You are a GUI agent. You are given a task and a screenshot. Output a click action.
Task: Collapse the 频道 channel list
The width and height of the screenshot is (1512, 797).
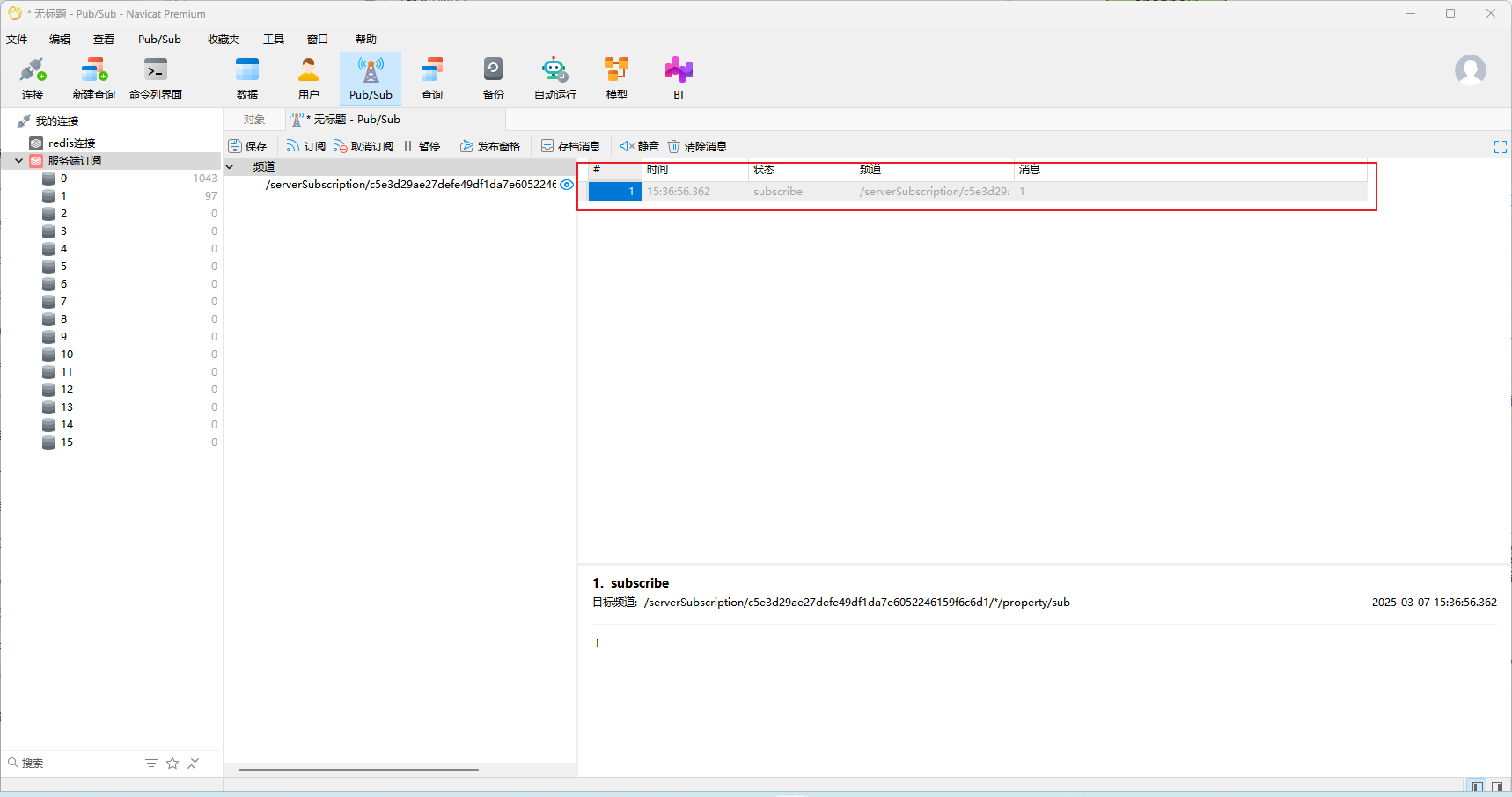230,166
